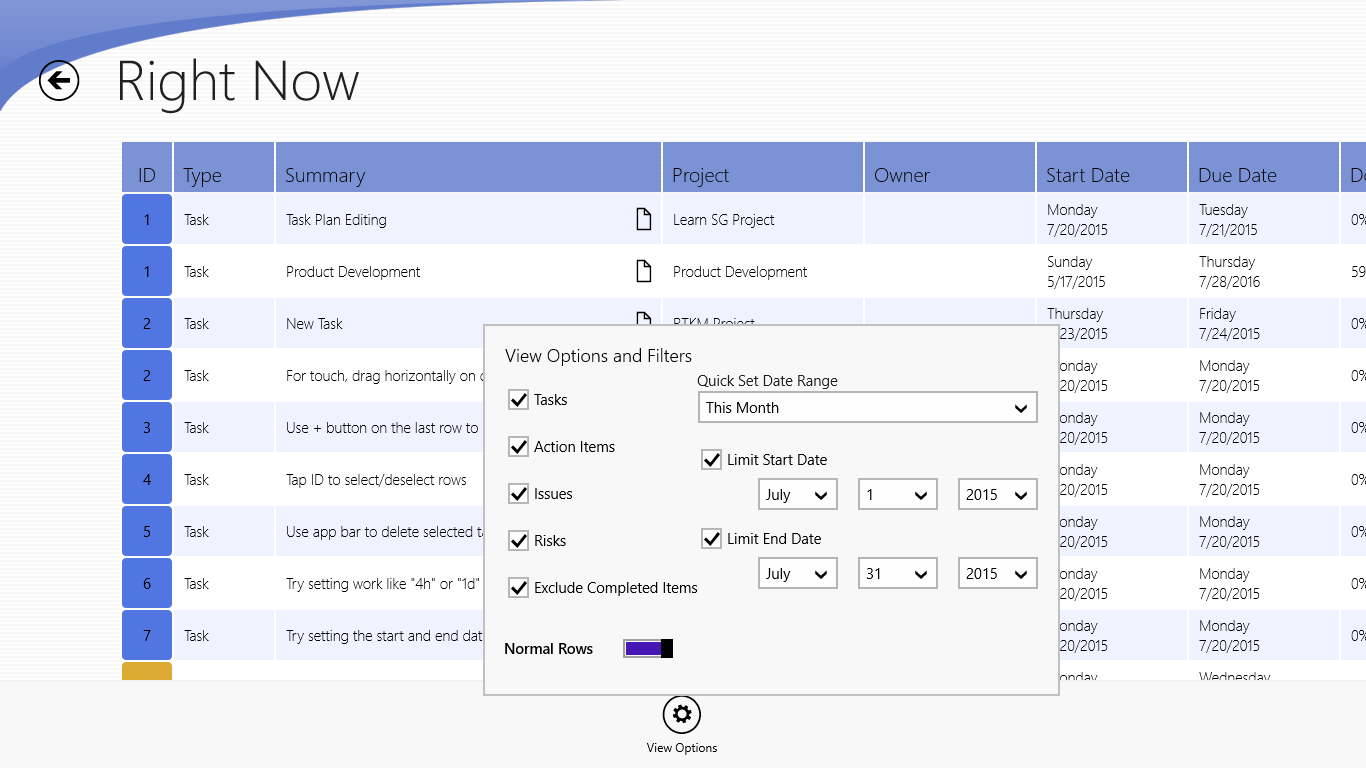The height and width of the screenshot is (768, 1366).
Task: Select row ID 1 of Task Plan Editing
Action: pyautogui.click(x=147, y=219)
